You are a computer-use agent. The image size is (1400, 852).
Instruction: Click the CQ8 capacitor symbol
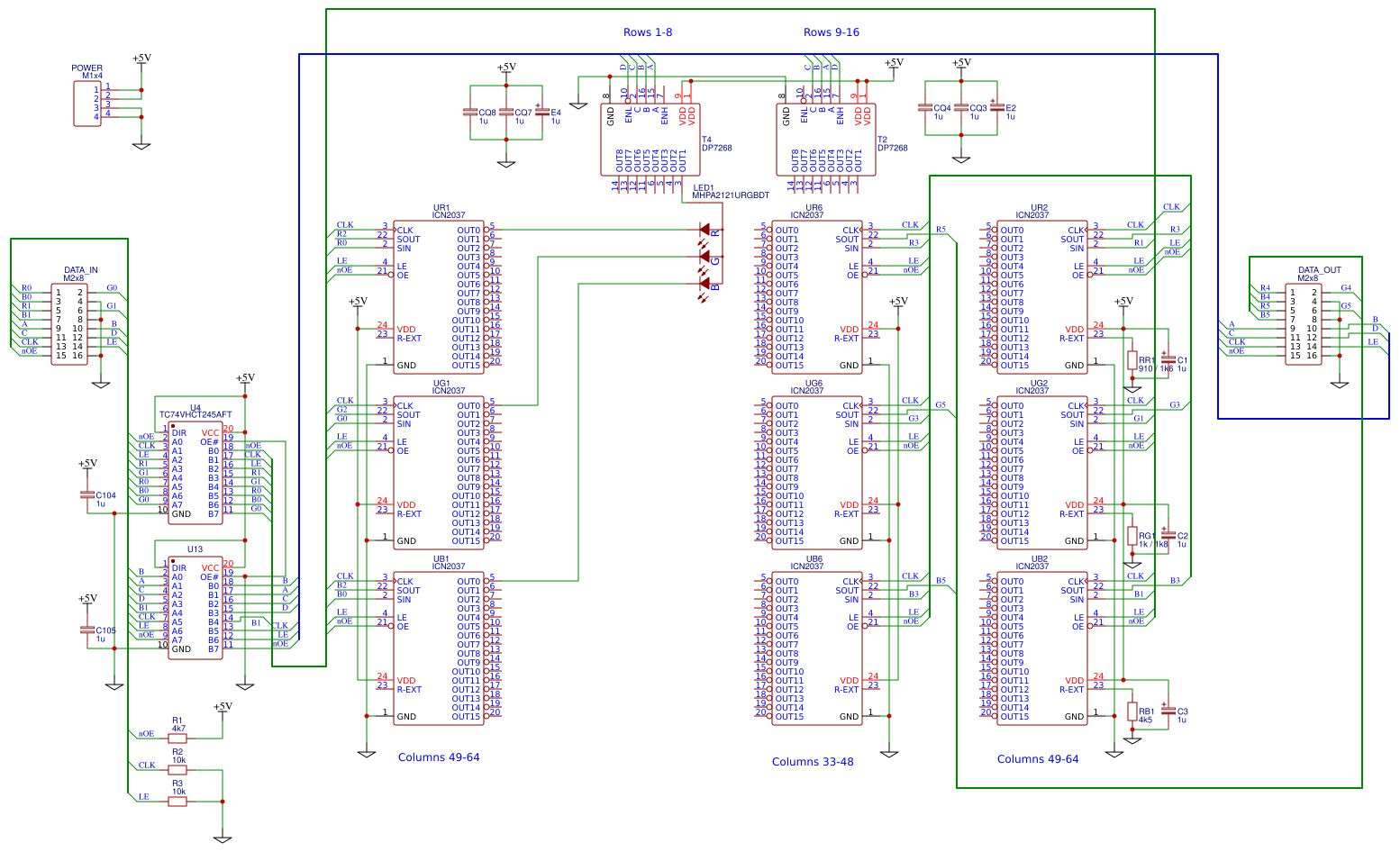468,113
